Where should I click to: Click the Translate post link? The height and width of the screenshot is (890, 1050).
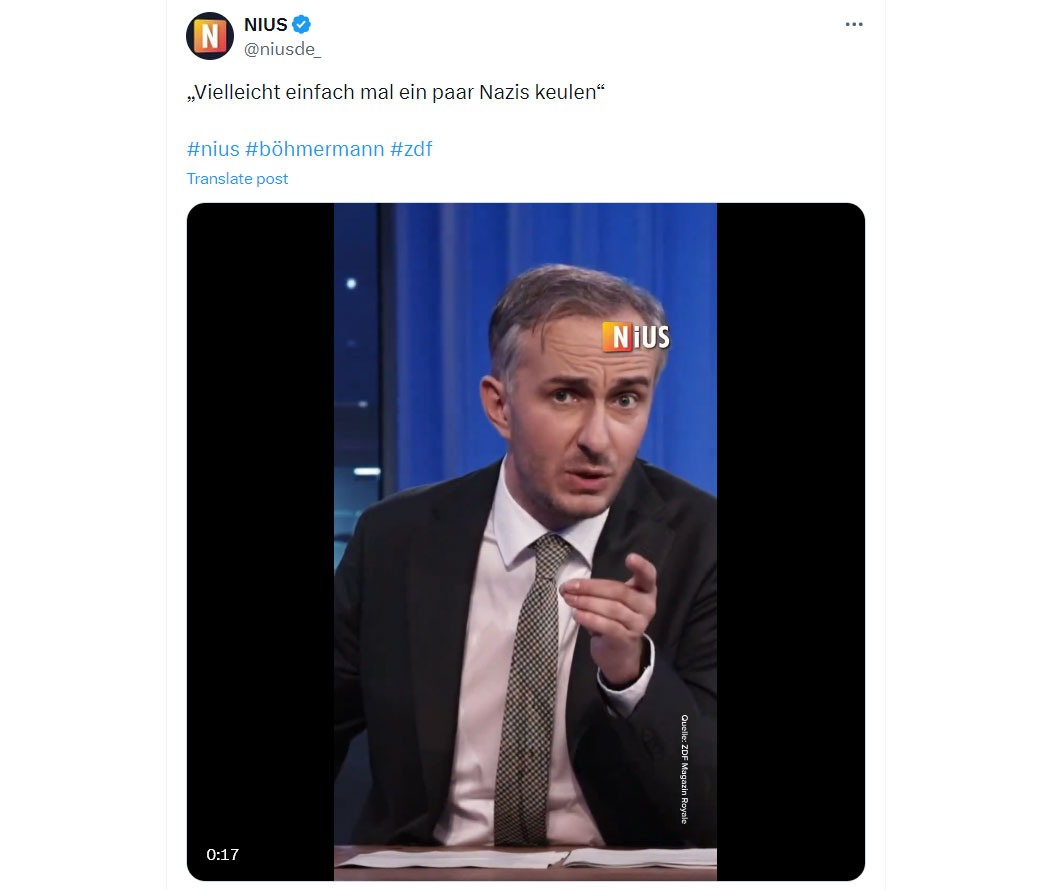point(237,179)
